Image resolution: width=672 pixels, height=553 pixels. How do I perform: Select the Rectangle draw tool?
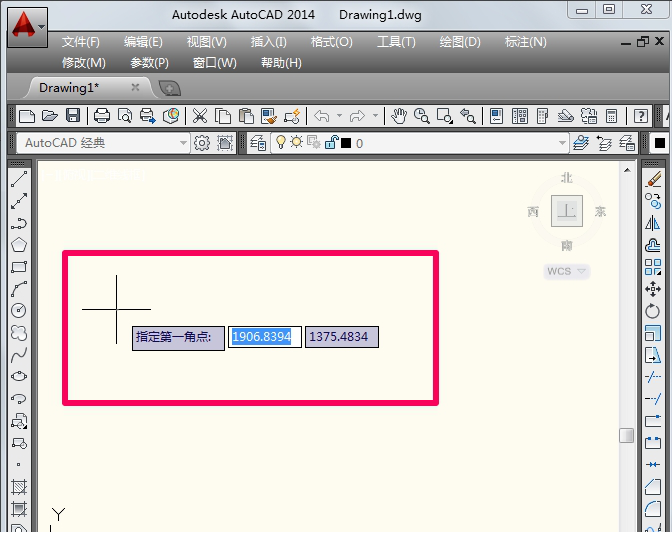(x=19, y=267)
